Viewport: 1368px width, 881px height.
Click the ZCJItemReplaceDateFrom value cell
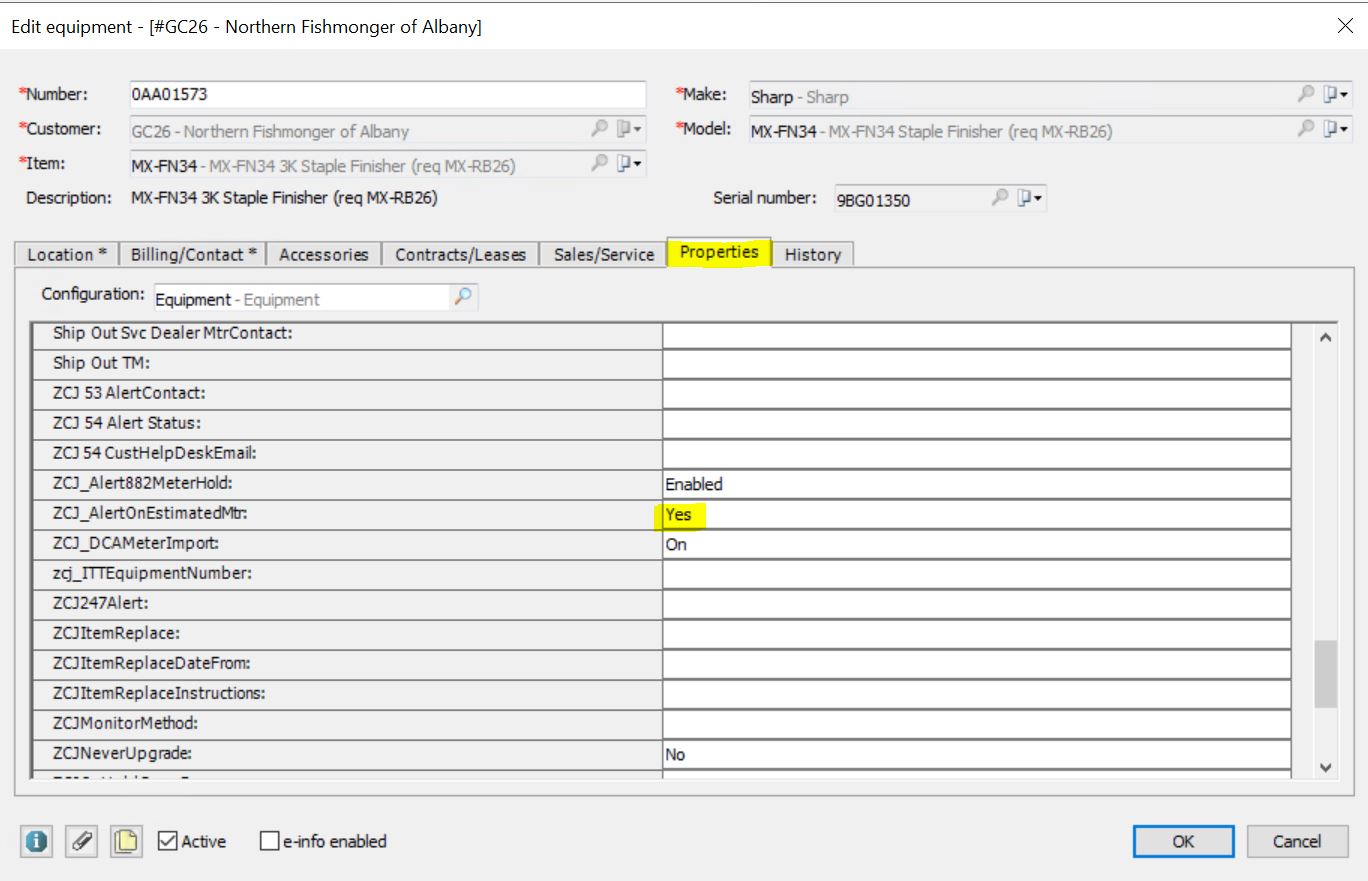pyautogui.click(x=976, y=665)
